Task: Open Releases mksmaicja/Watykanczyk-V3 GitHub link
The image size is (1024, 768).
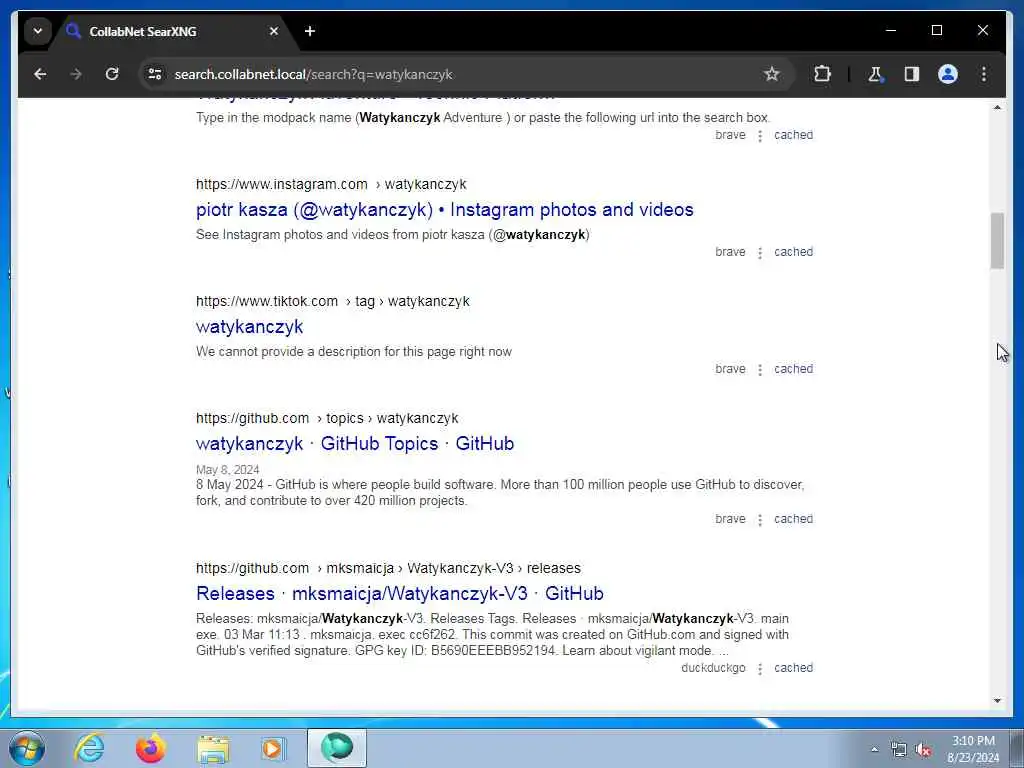Action: (x=400, y=593)
